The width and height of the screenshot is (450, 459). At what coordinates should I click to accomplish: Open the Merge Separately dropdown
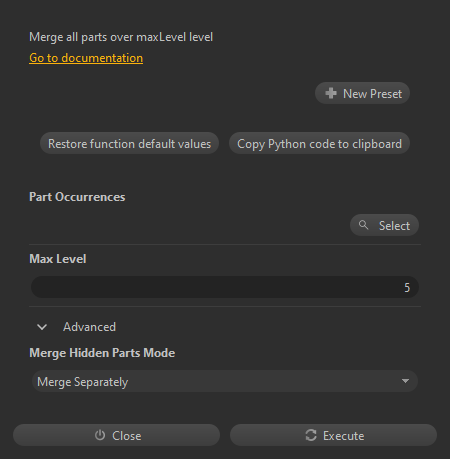225,381
